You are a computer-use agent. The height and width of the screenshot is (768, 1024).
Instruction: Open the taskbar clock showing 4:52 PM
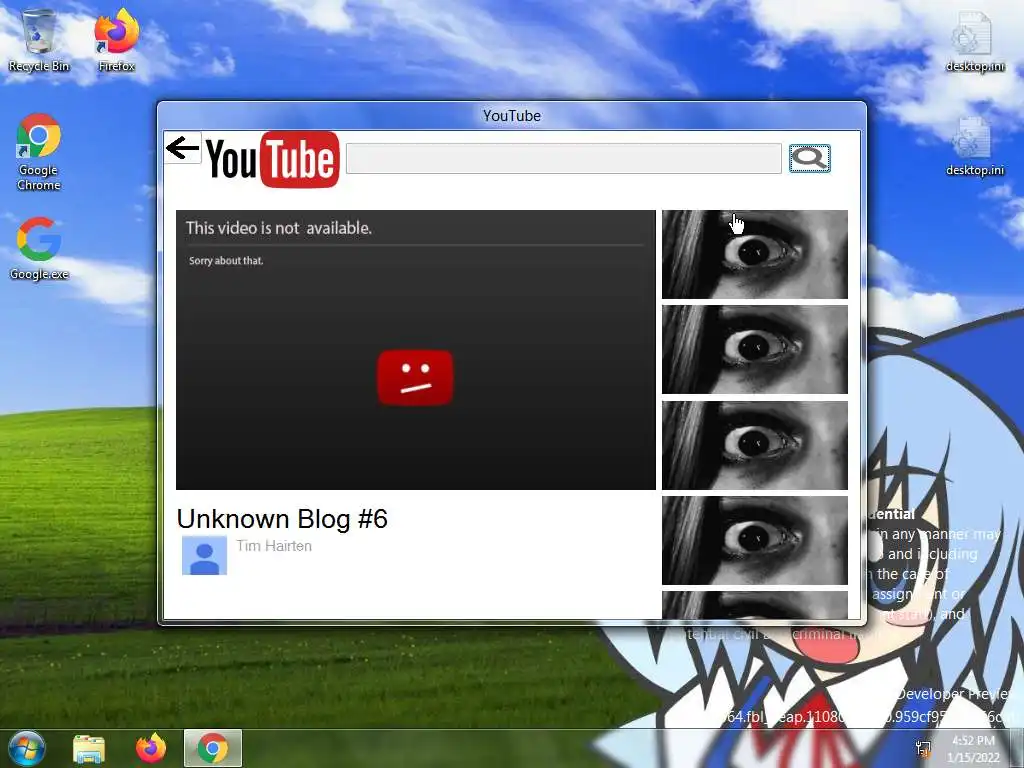pyautogui.click(x=973, y=749)
